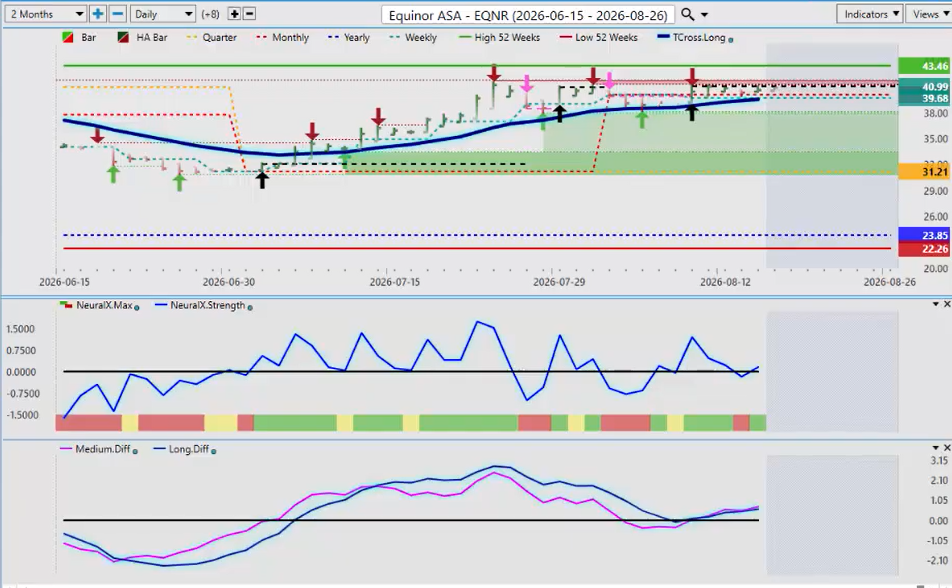Click the 2026-06-15 date axis label

(64, 282)
